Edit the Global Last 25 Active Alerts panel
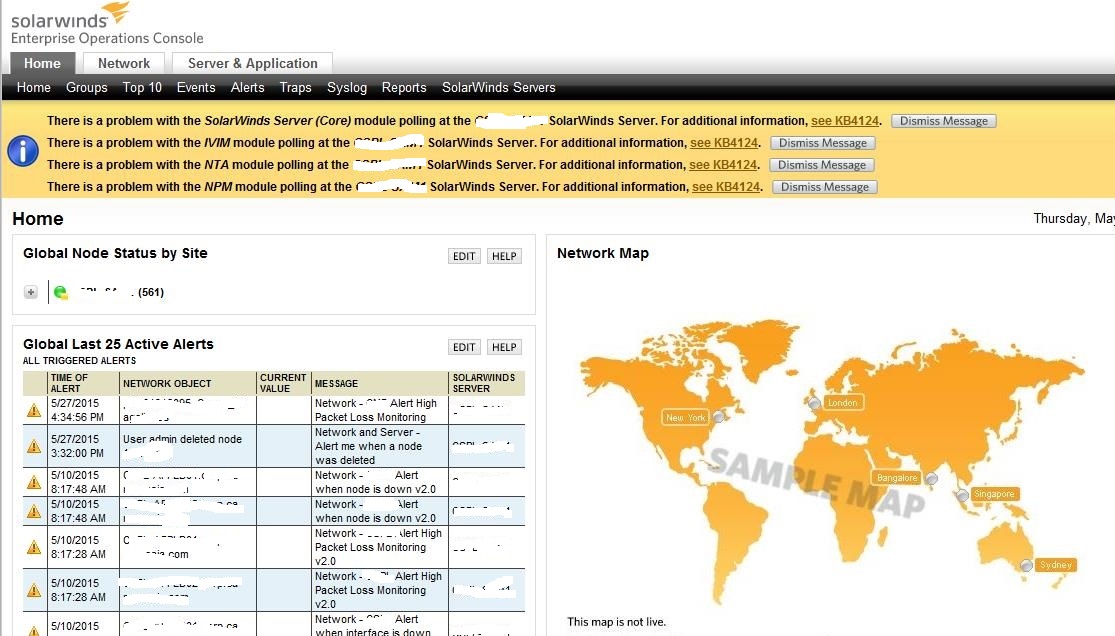Screen dimensions: 1115x636 pyautogui.click(x=464, y=347)
